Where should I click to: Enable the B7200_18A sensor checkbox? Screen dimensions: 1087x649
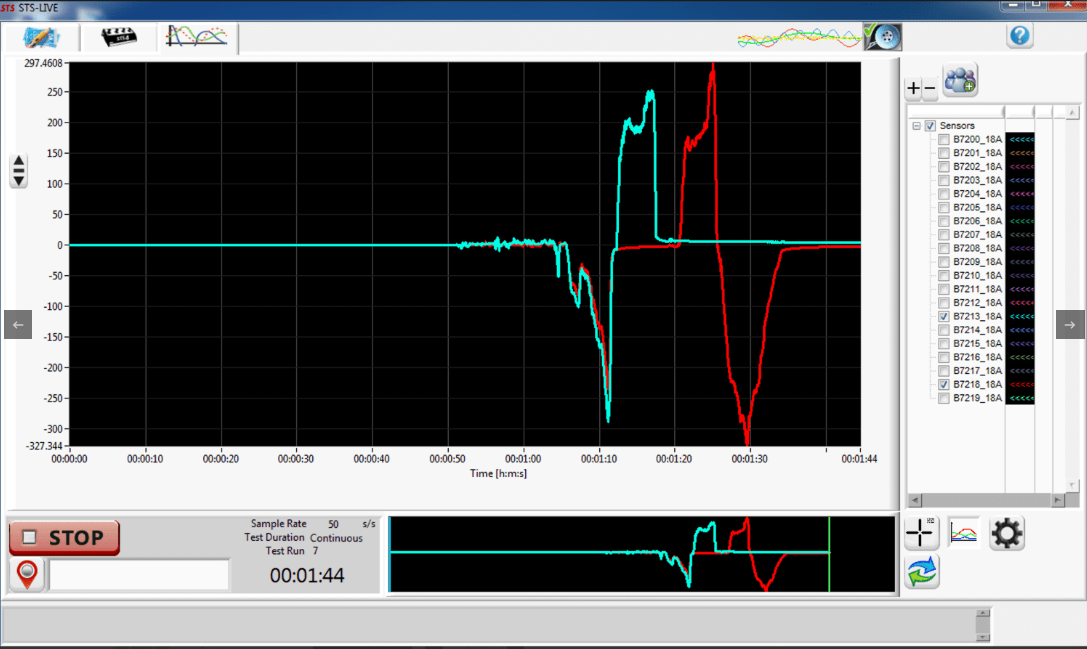[x=944, y=139]
